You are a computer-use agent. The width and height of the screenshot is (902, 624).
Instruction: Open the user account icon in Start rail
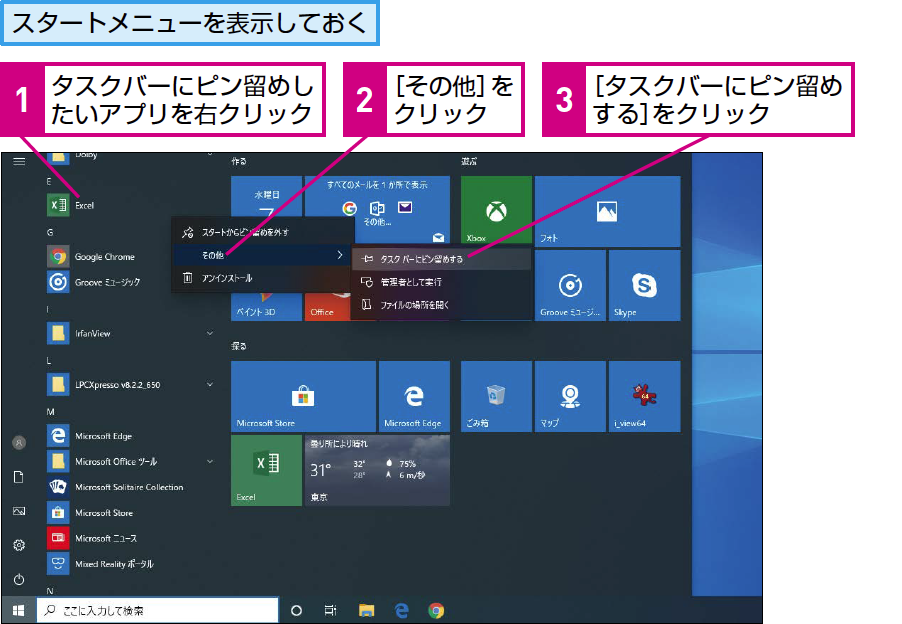(19, 442)
